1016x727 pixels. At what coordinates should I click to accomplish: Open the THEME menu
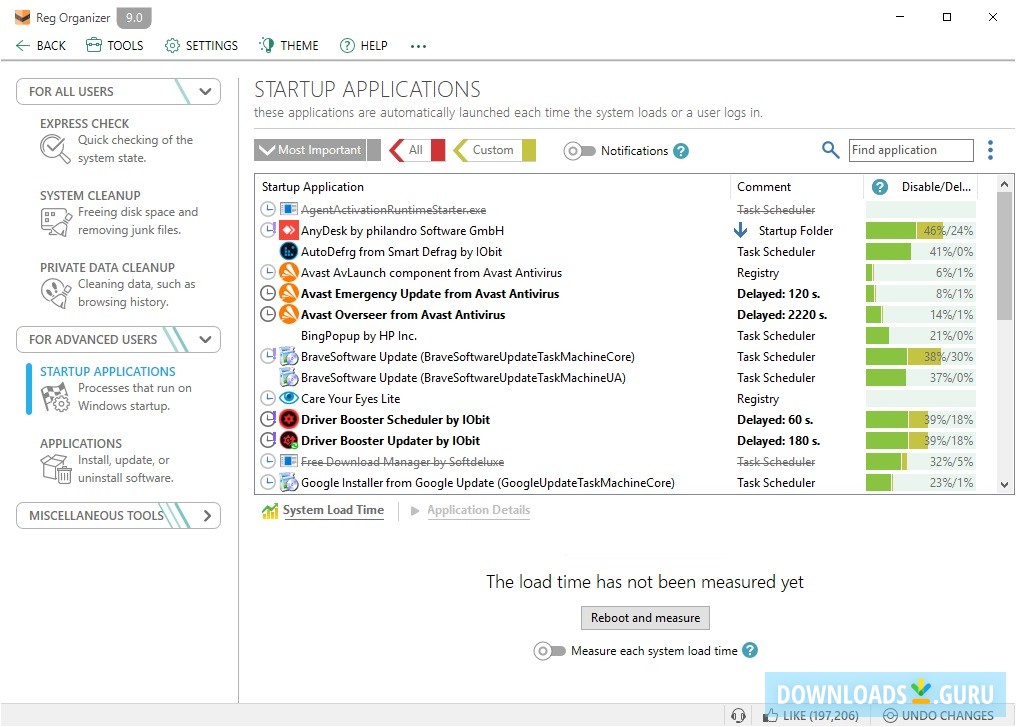(288, 45)
